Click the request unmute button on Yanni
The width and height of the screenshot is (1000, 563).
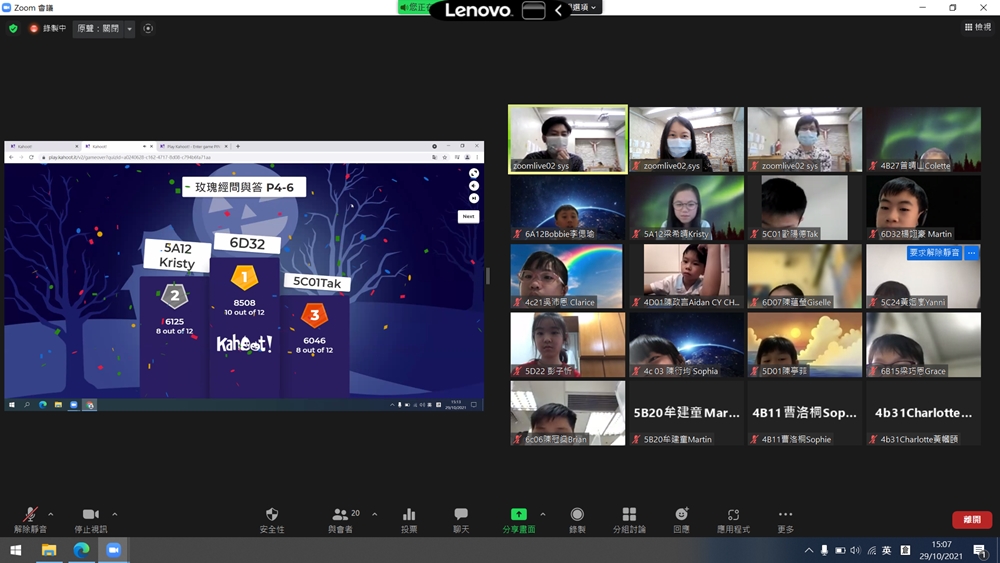pos(934,252)
